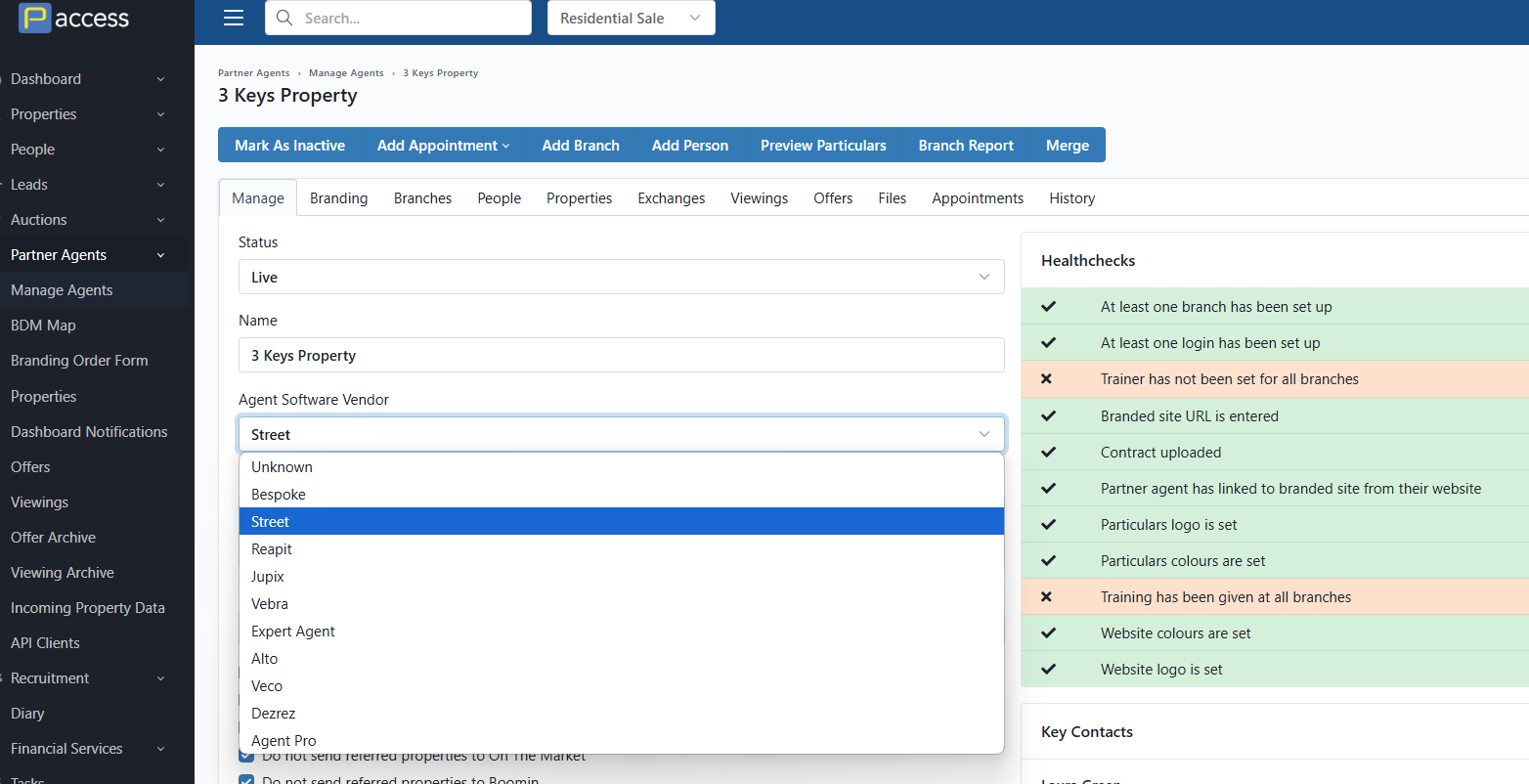Select Bespoke vendor option

(621, 495)
